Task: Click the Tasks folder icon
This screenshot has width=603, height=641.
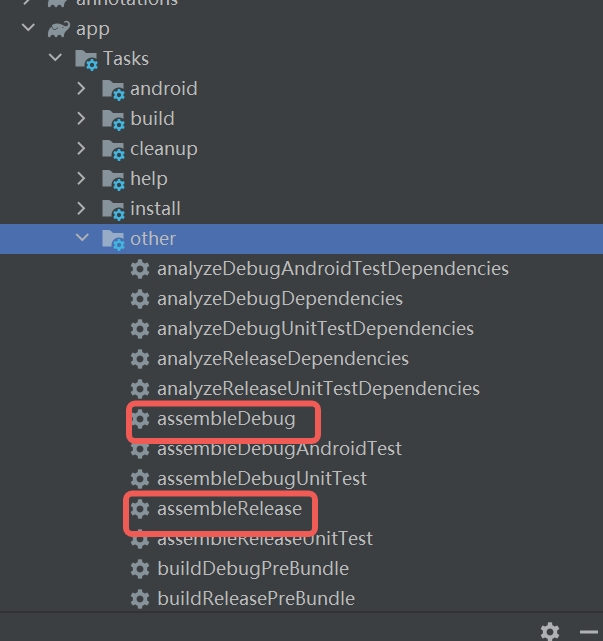Action: (x=86, y=59)
